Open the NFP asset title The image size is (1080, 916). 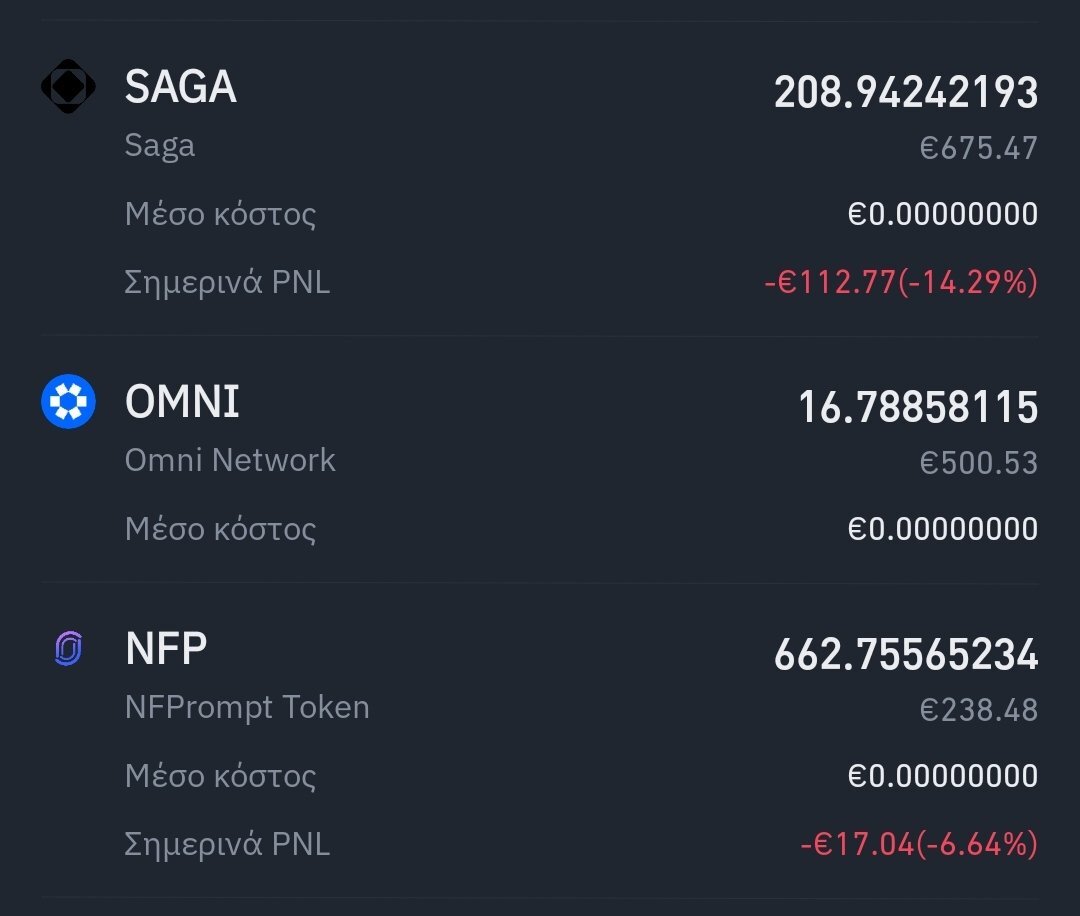tap(166, 648)
